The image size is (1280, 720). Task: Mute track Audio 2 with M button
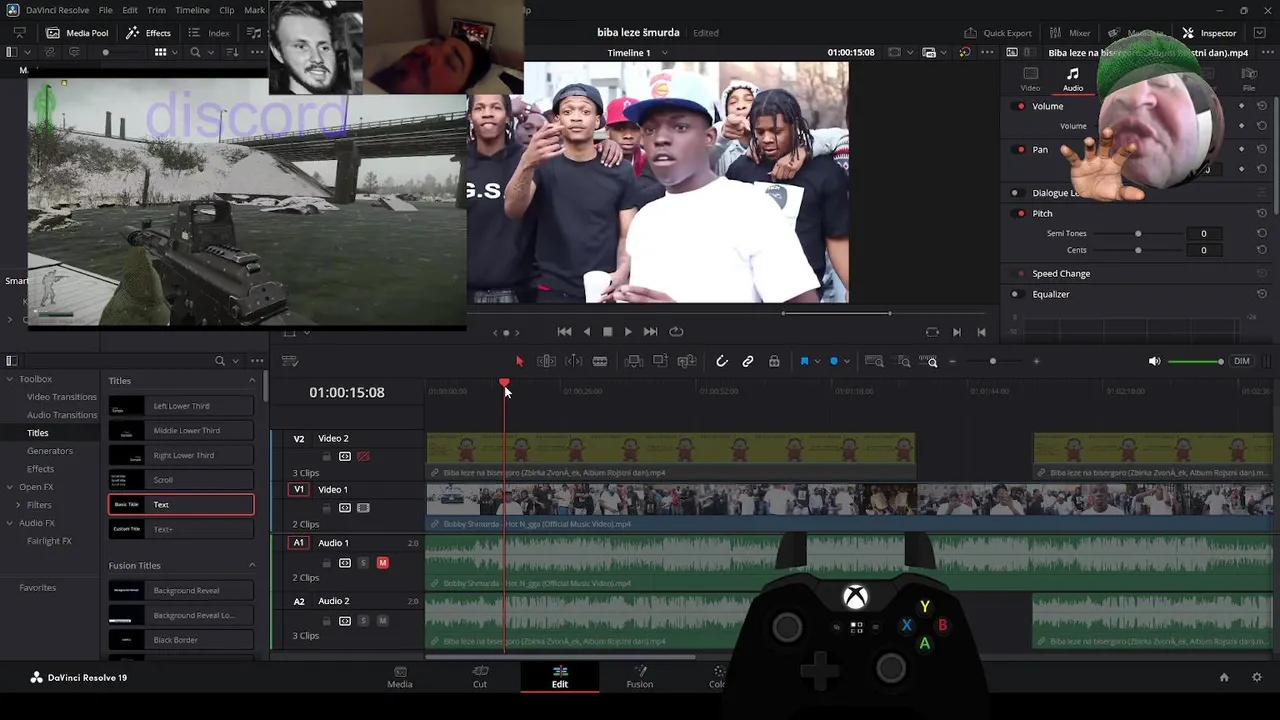tap(382, 621)
